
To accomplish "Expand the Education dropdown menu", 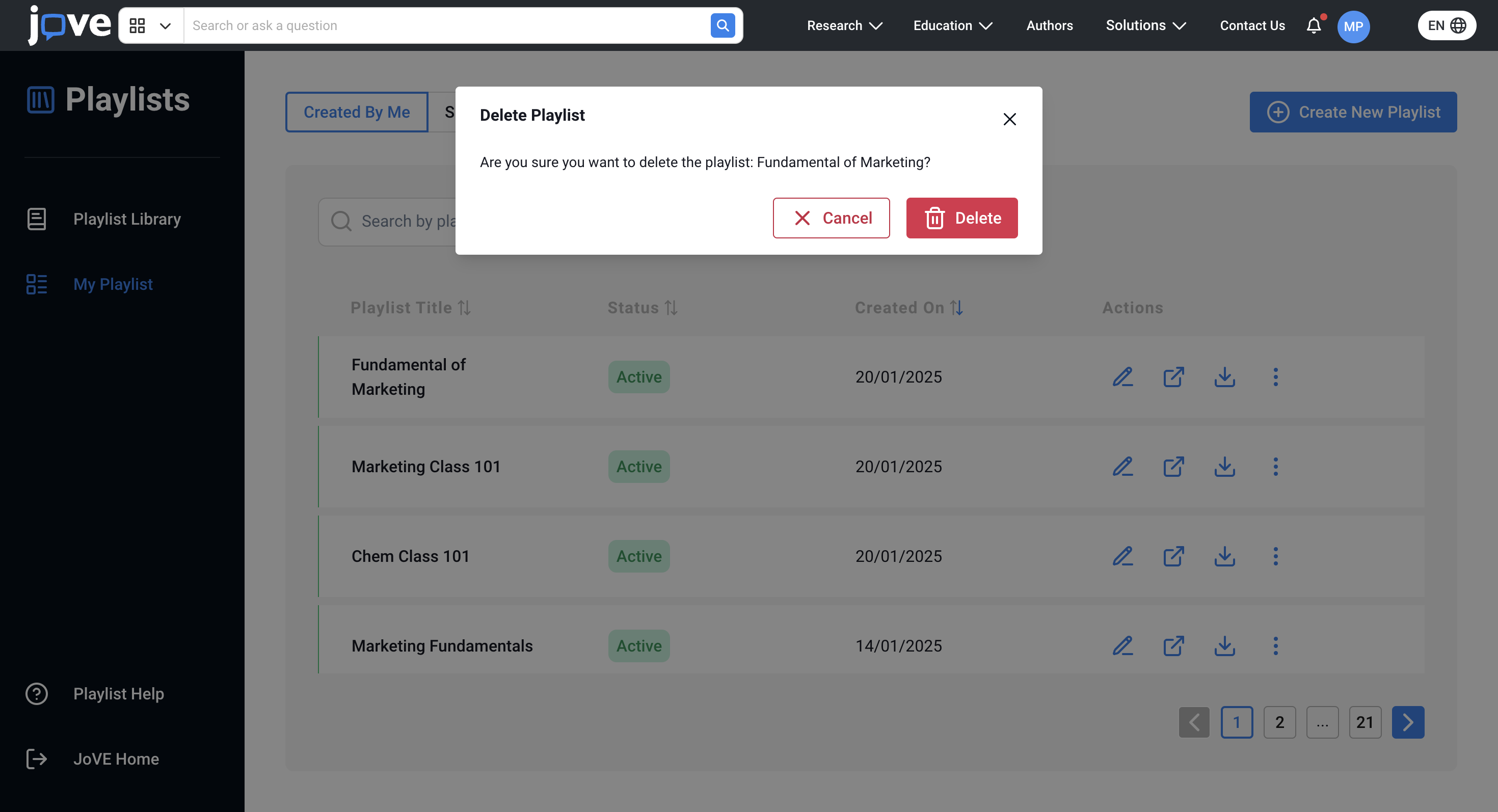I will (x=952, y=25).
